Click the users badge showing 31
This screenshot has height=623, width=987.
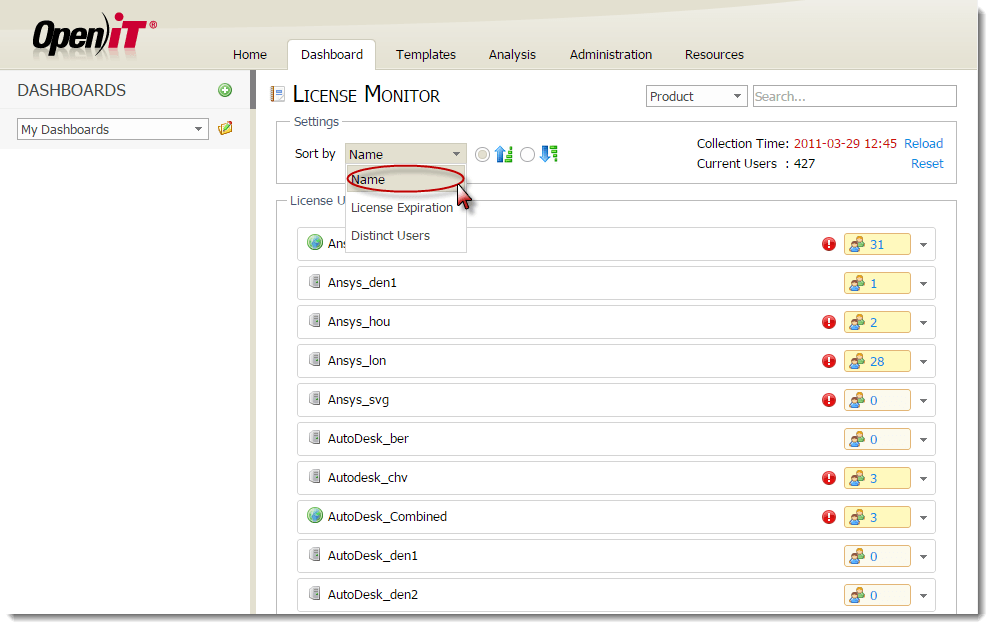point(877,244)
